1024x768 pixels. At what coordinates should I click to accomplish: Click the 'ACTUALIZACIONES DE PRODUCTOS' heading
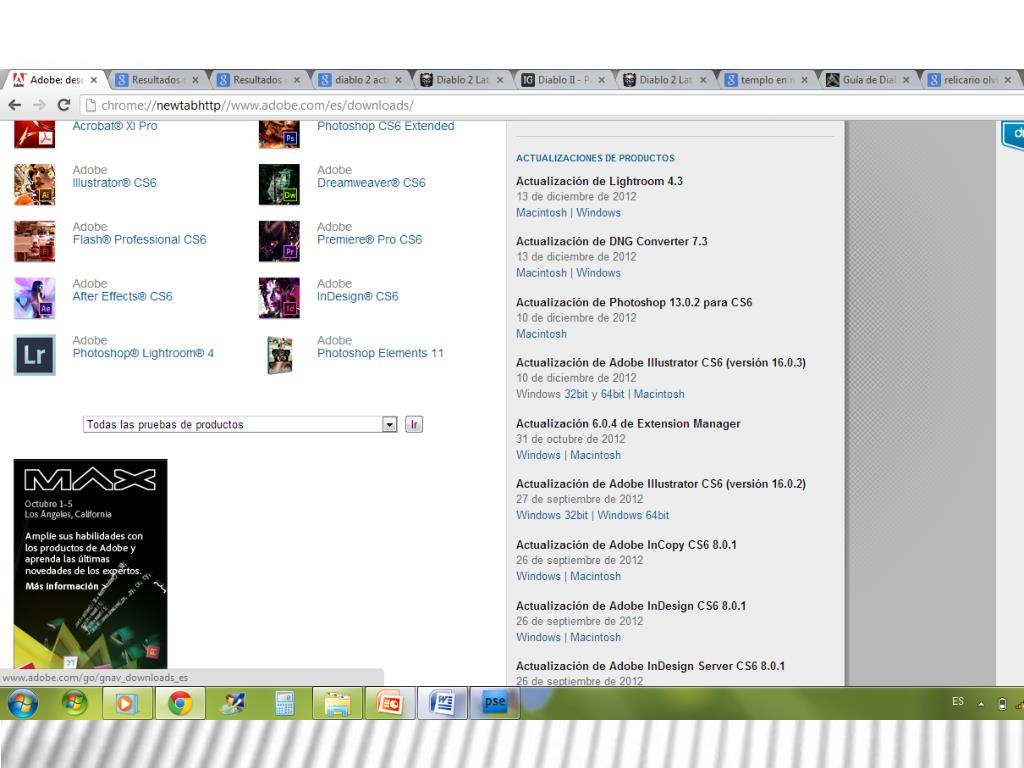pos(595,158)
